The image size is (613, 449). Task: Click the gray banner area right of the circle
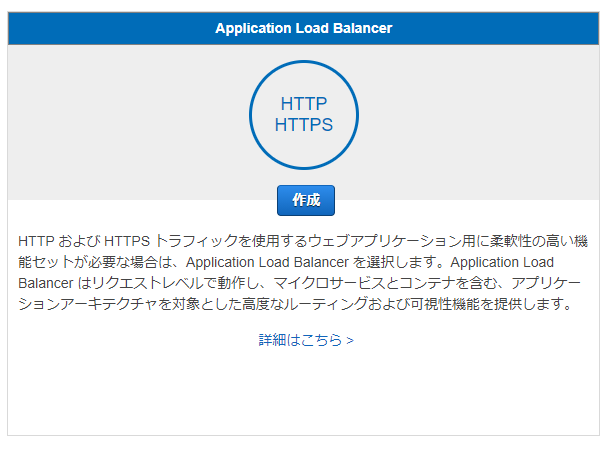pos(479,122)
